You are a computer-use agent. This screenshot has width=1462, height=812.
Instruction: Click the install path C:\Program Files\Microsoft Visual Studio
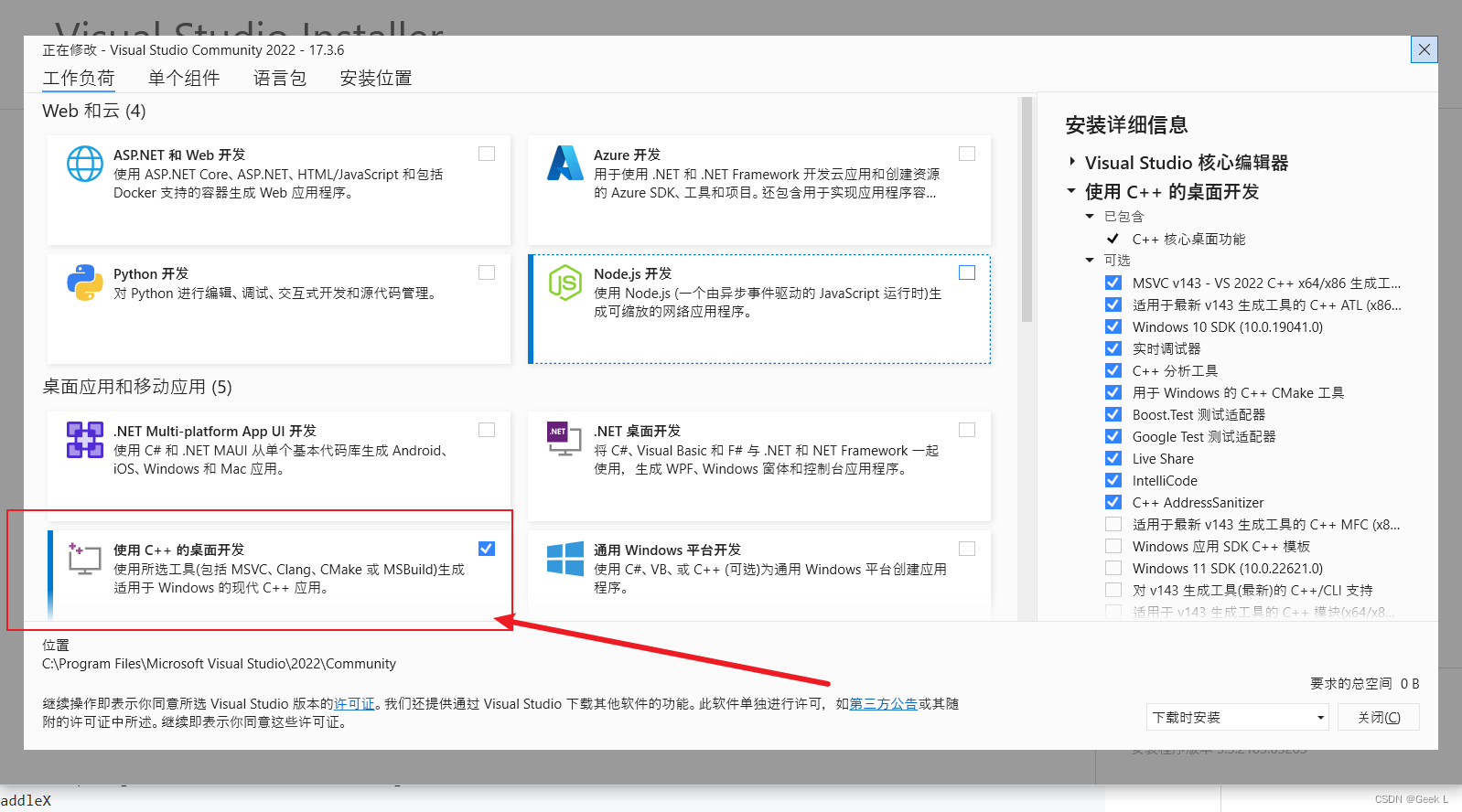(220, 664)
